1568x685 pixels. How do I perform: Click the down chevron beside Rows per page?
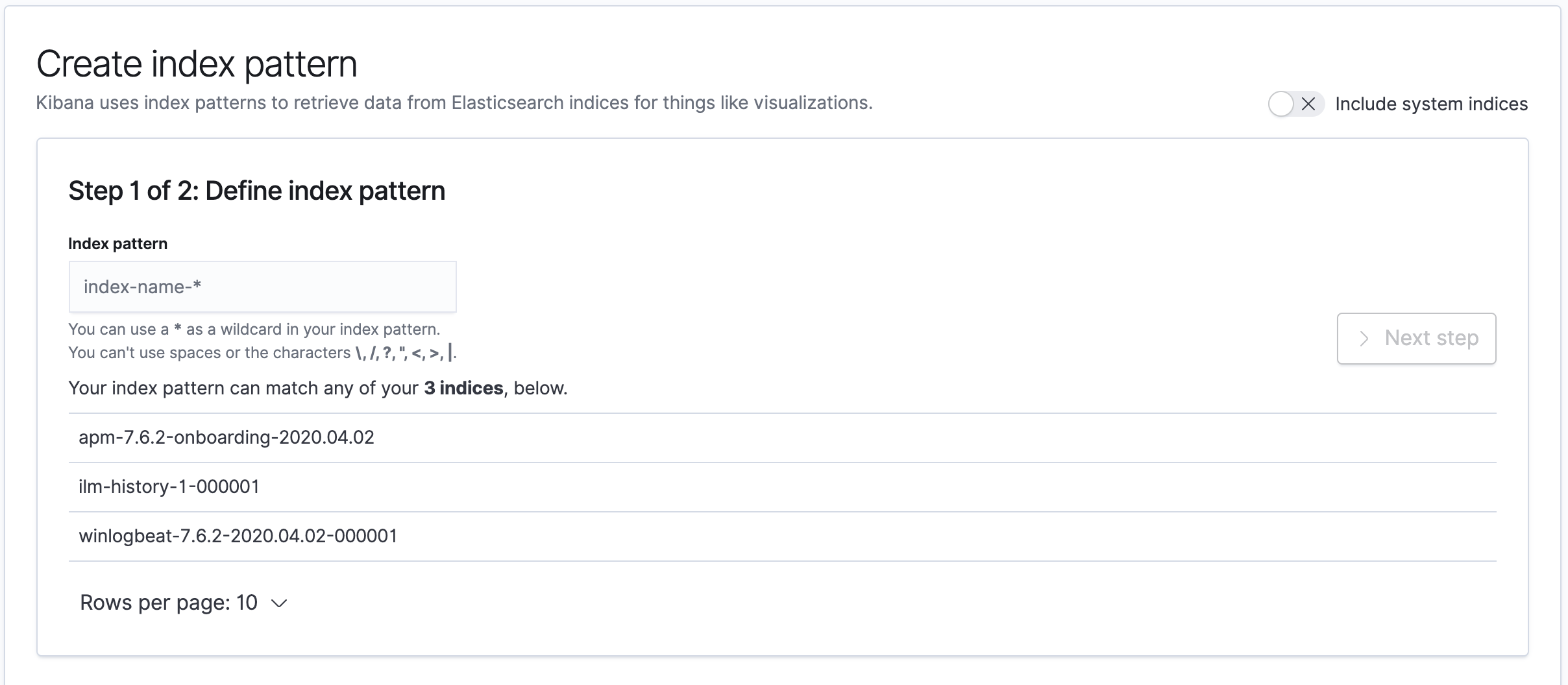[279, 603]
